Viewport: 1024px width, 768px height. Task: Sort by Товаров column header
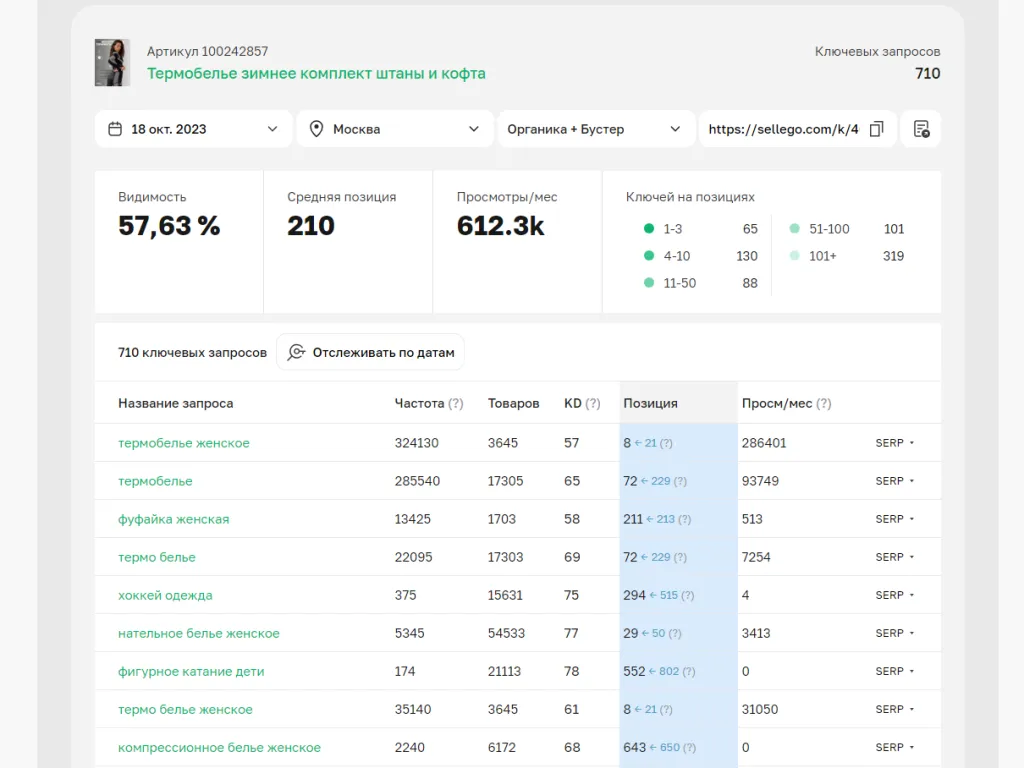click(x=513, y=404)
